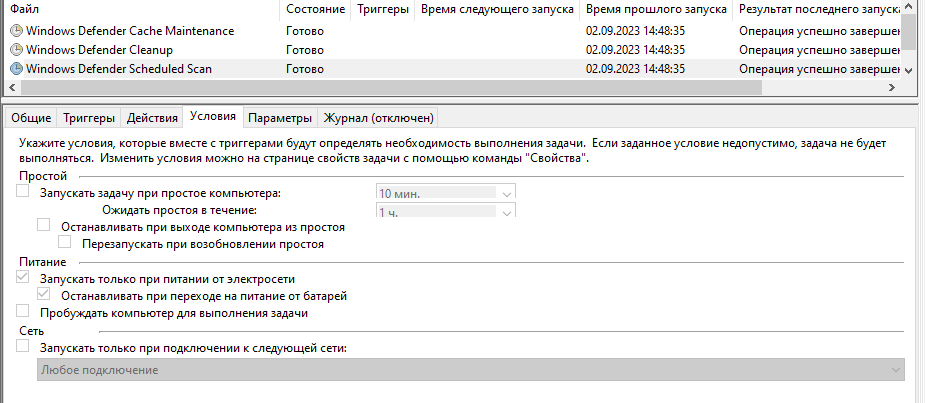This screenshot has height=403, width=925.
Task: Select the Windows Defender Scheduled Scan task name
Action: 119,69
